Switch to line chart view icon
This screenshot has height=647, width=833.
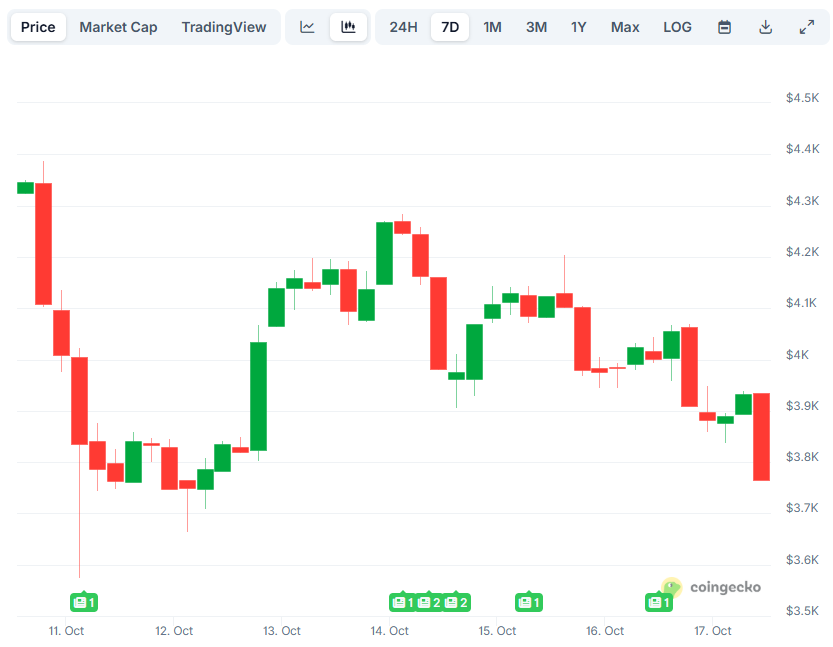(x=308, y=27)
